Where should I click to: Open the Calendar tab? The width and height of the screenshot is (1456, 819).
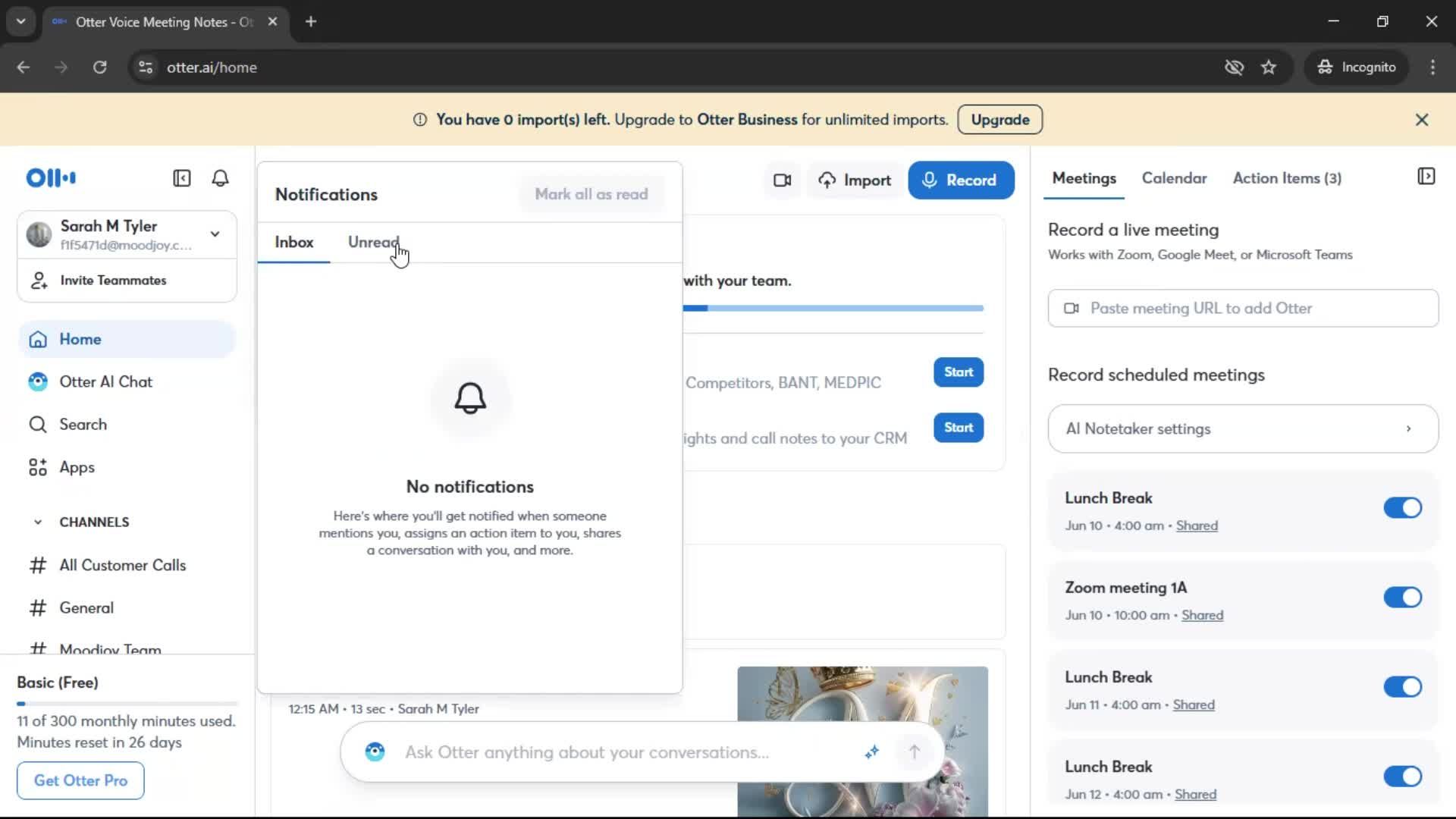click(1174, 178)
